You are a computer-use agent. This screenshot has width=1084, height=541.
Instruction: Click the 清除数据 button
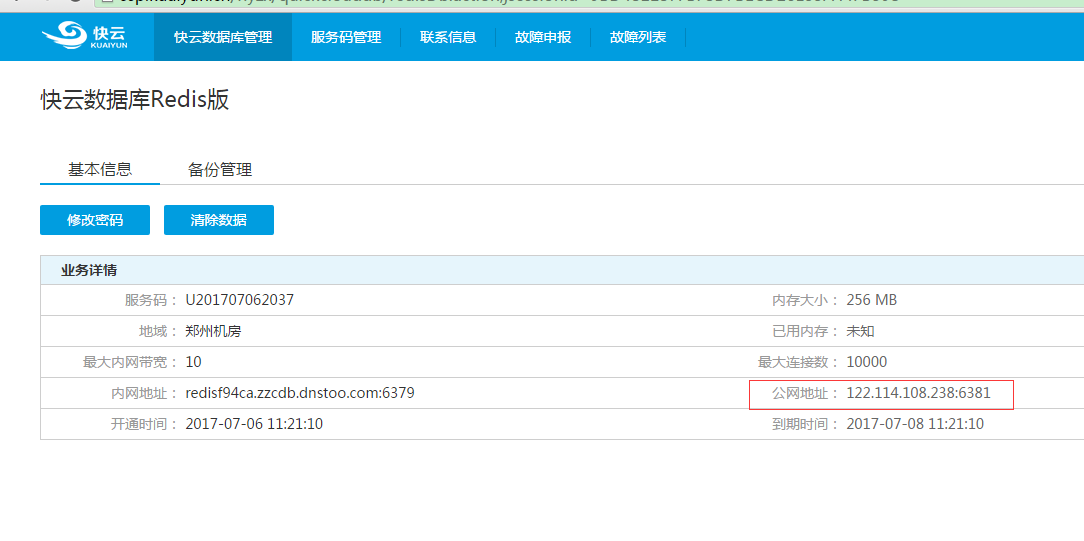[x=219, y=220]
